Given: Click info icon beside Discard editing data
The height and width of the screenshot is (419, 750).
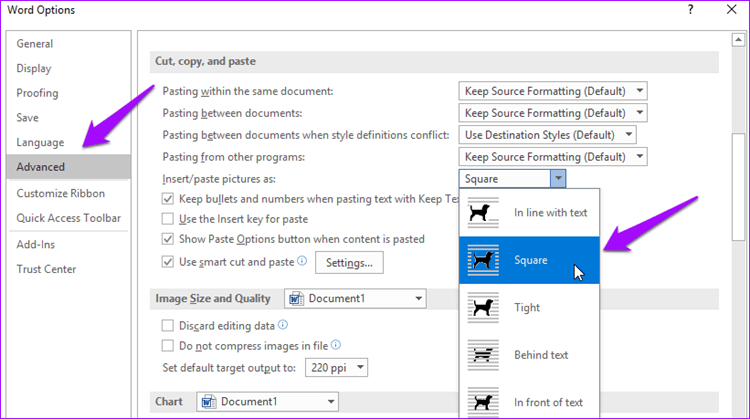Looking at the screenshot, I should [x=283, y=325].
